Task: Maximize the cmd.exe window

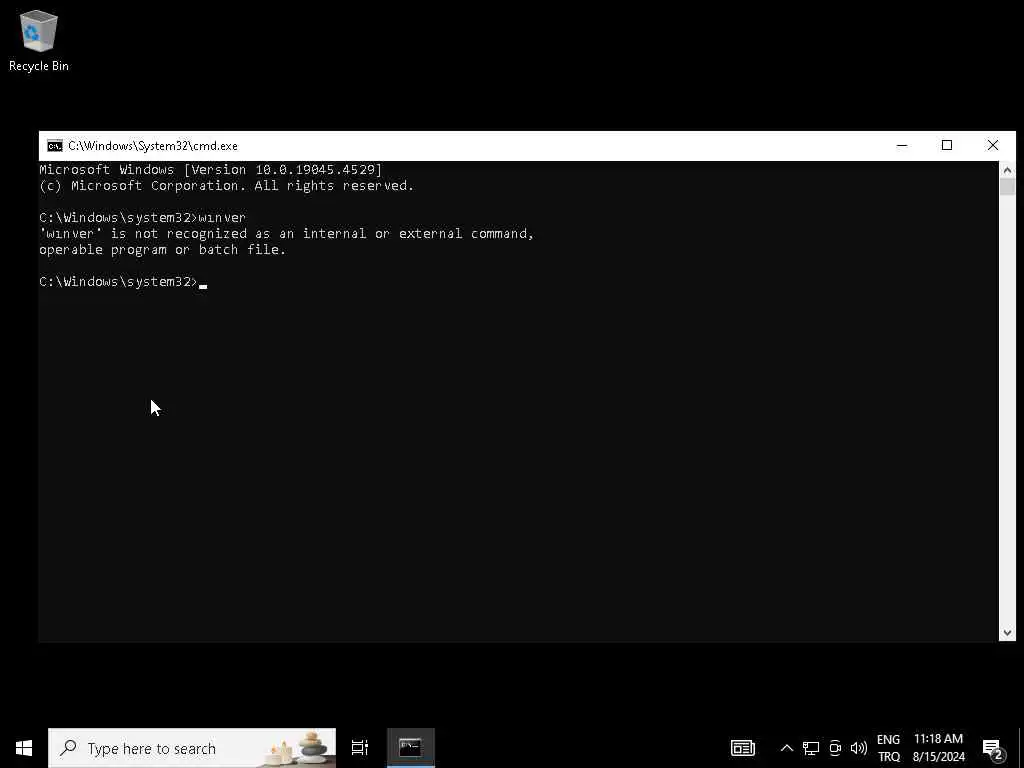Action: (947, 146)
